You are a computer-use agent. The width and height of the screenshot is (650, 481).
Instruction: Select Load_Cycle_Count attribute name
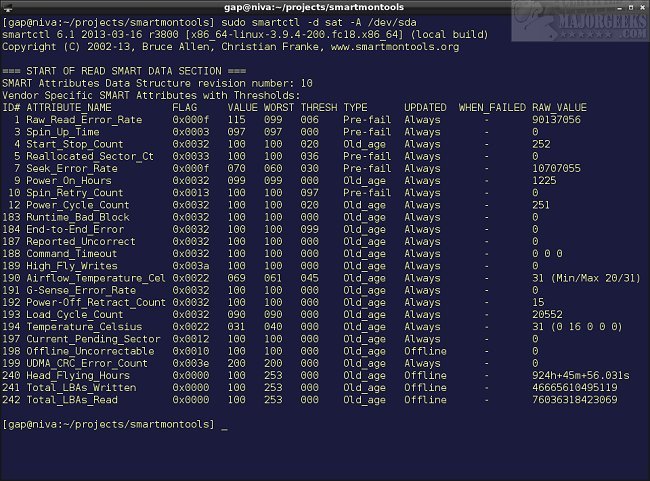pos(75,315)
